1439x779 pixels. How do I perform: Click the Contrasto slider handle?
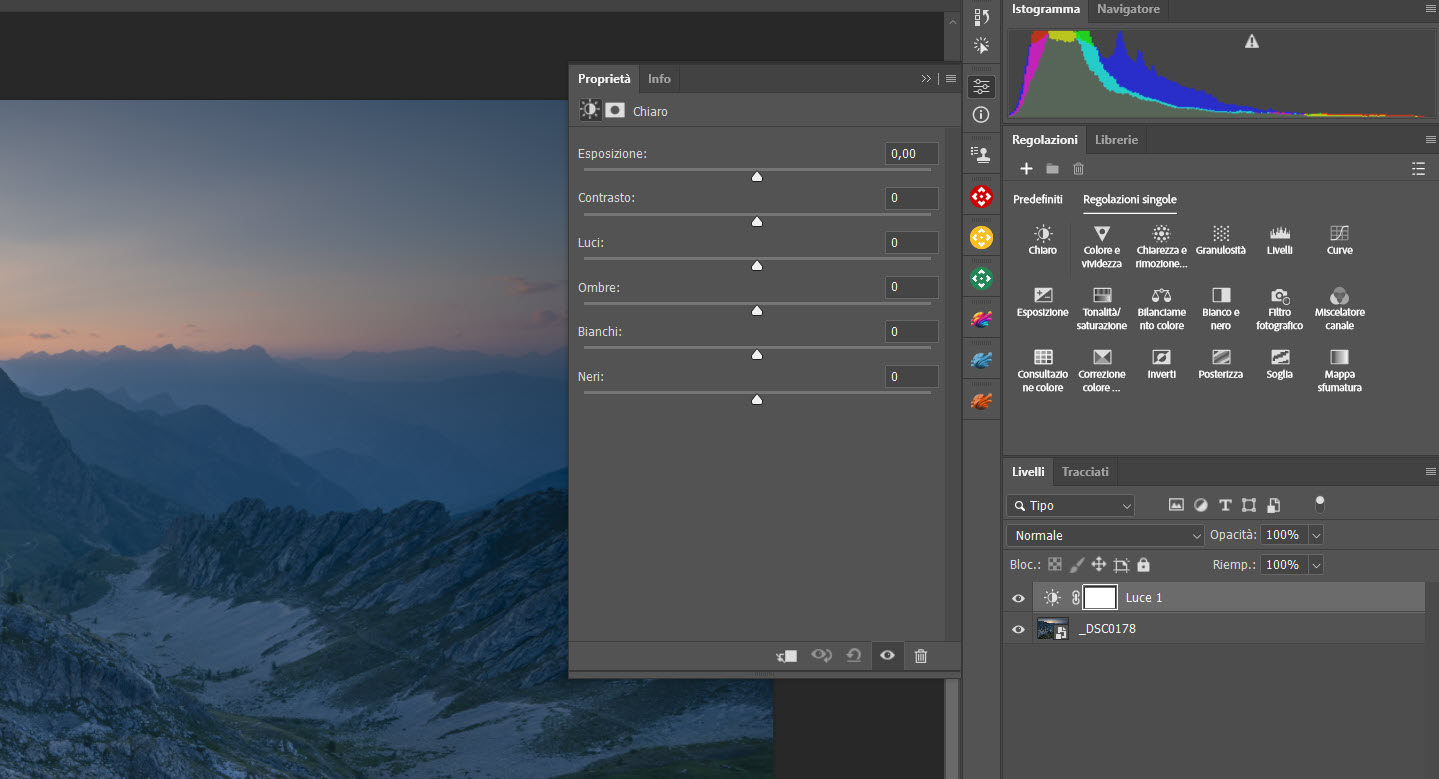pos(757,221)
